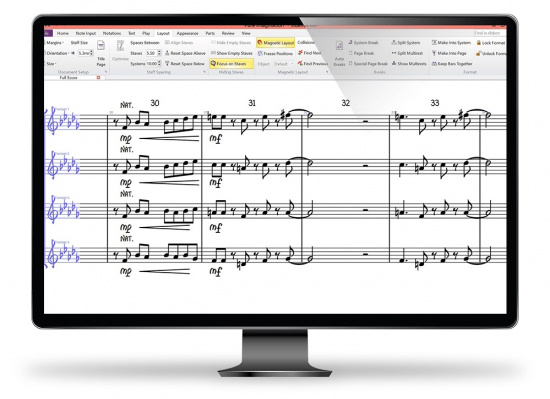The image size is (550, 399).
Task: Click Lock Format
Action: (490, 43)
